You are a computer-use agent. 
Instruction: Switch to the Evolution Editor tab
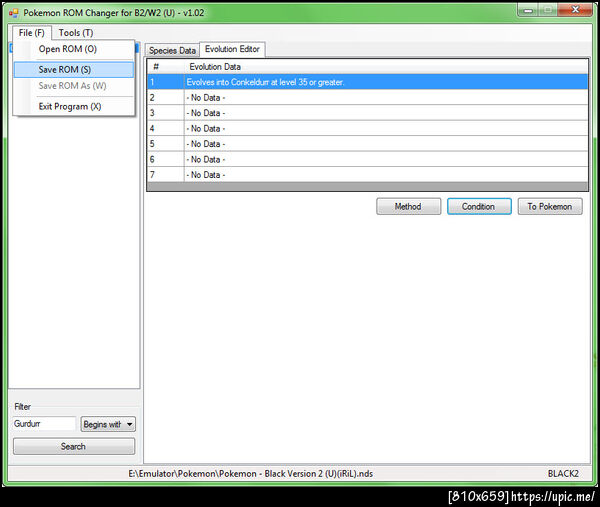coord(232,49)
